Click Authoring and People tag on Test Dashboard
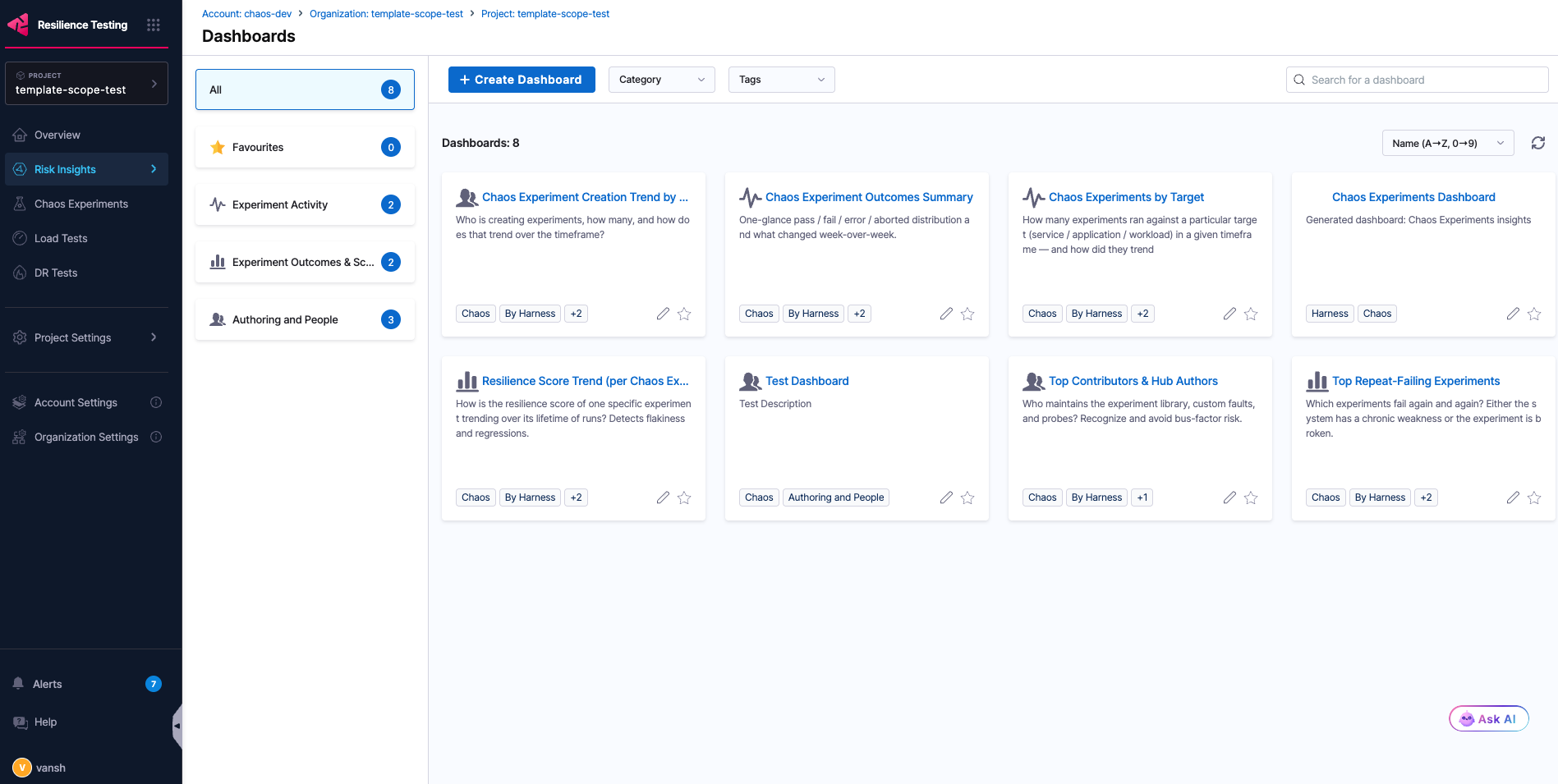Screen dimensions: 1558x784 [836, 497]
